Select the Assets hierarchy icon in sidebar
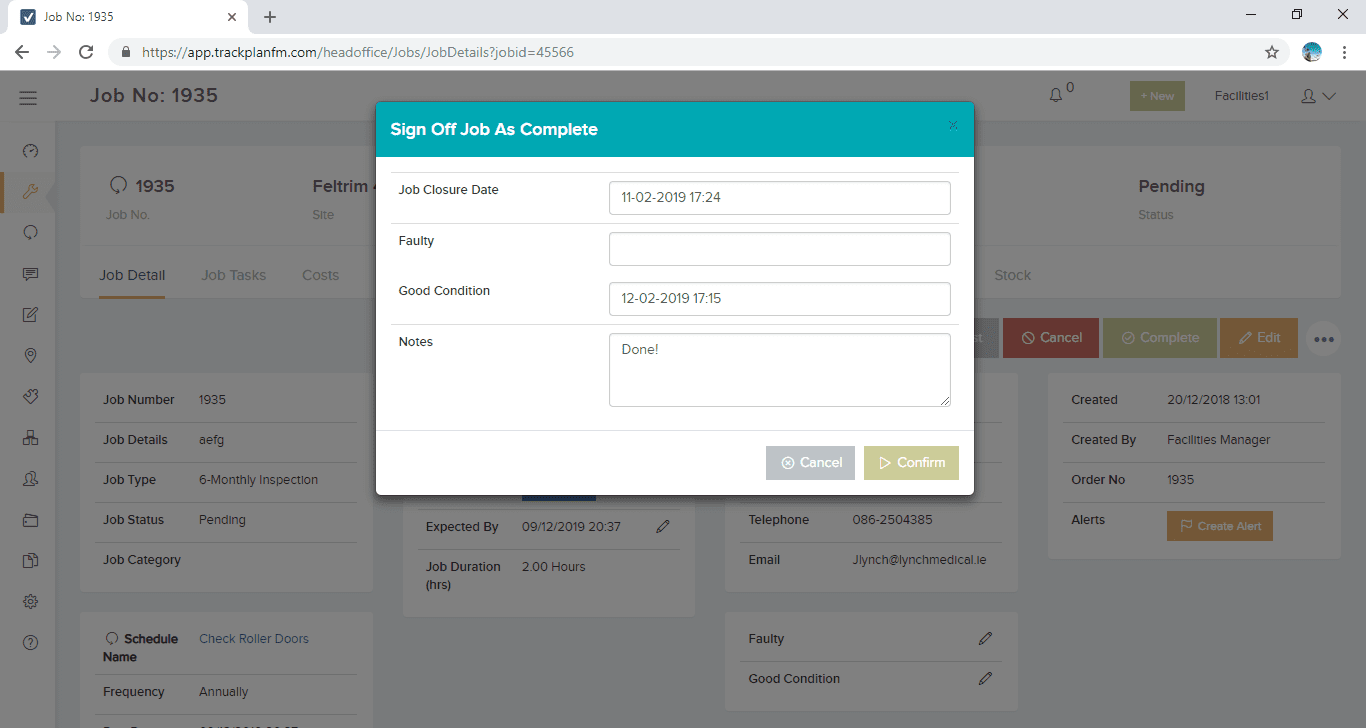1366x728 pixels. coord(29,437)
